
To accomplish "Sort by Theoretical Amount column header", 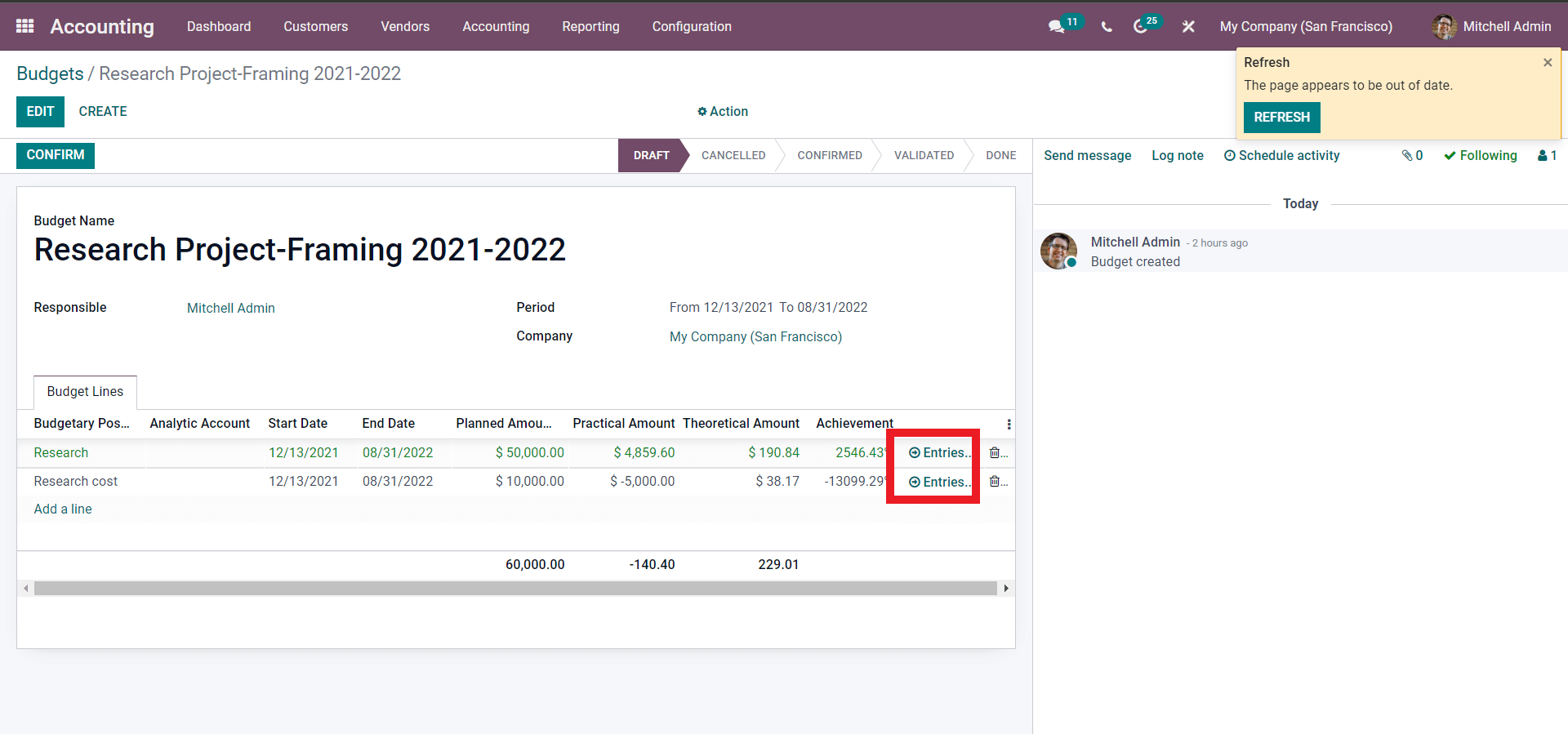I will click(741, 423).
